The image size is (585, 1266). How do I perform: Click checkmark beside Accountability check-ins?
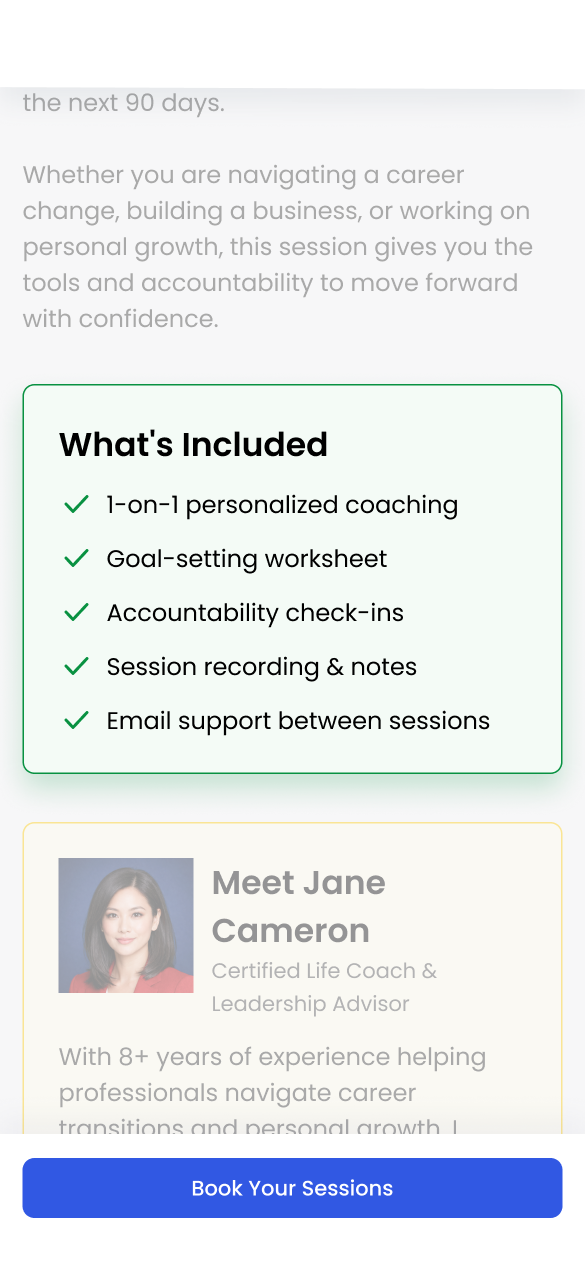(x=77, y=613)
